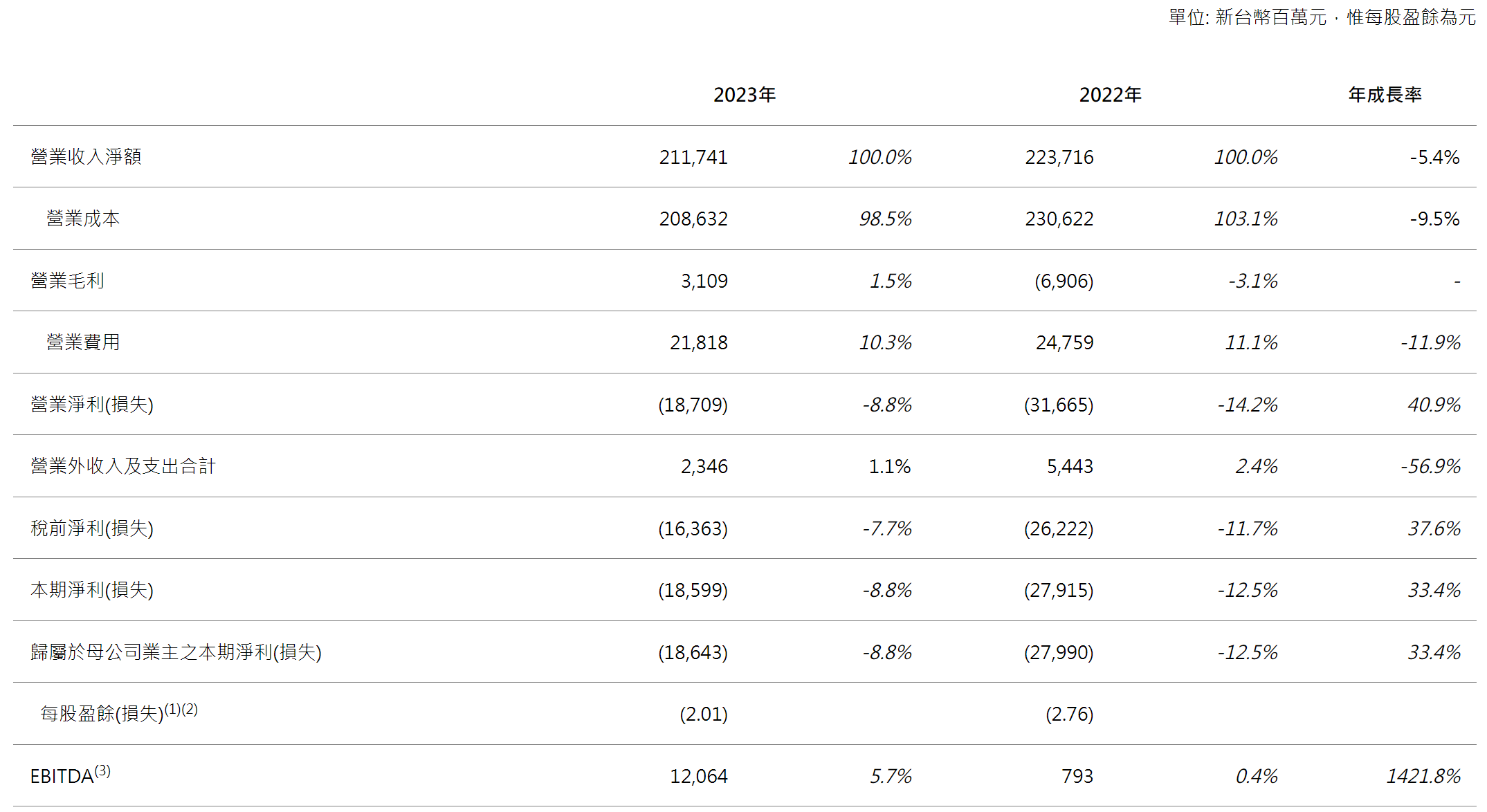This screenshot has height=812, width=1487.
Task: Click the 2022年 column header
Action: [1110, 95]
